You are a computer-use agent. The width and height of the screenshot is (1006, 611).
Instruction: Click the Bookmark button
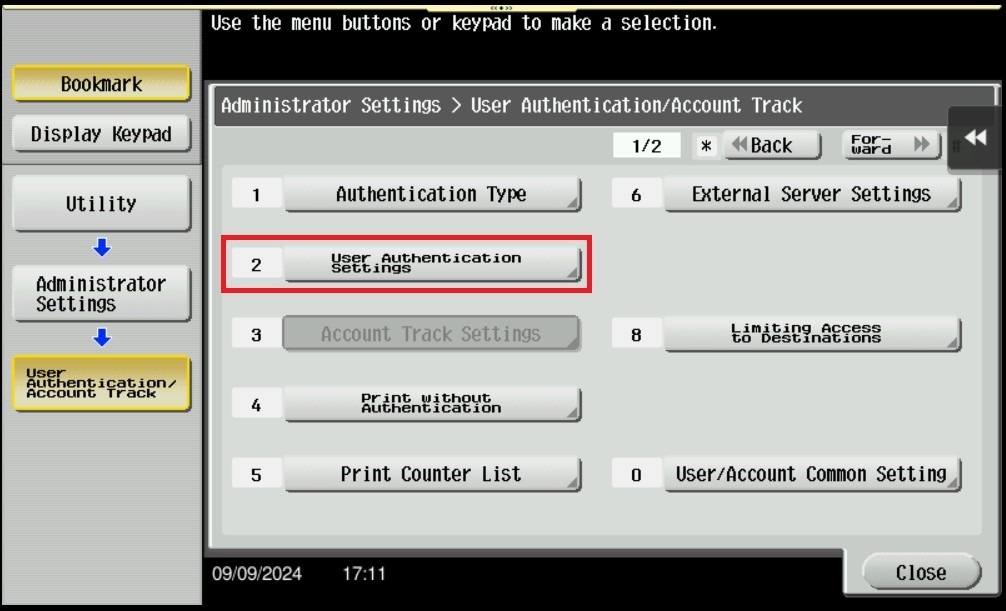[101, 84]
